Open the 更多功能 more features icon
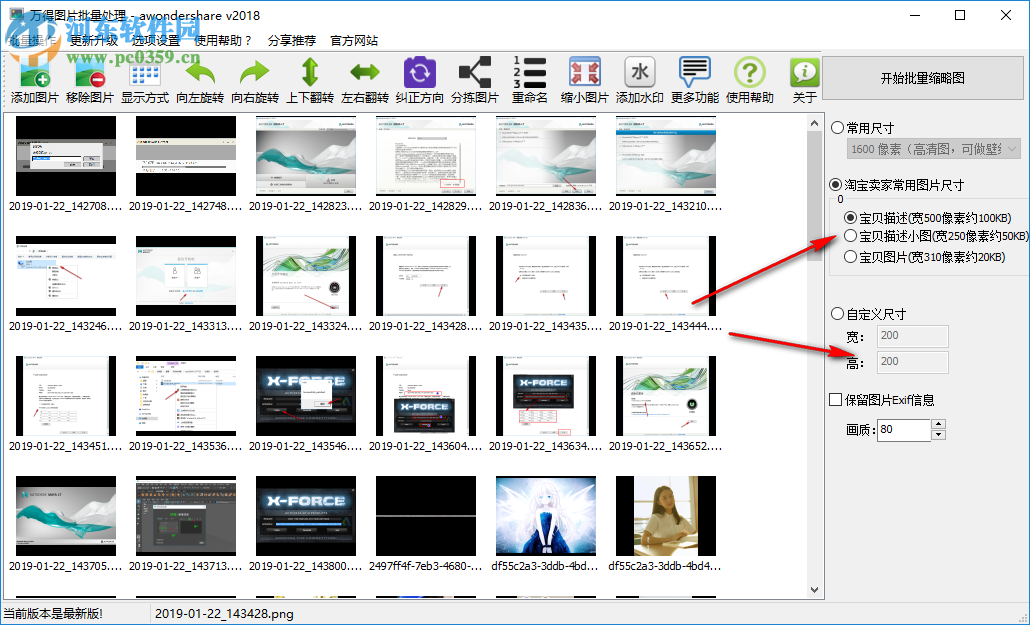This screenshot has width=1030, height=625. (695, 80)
